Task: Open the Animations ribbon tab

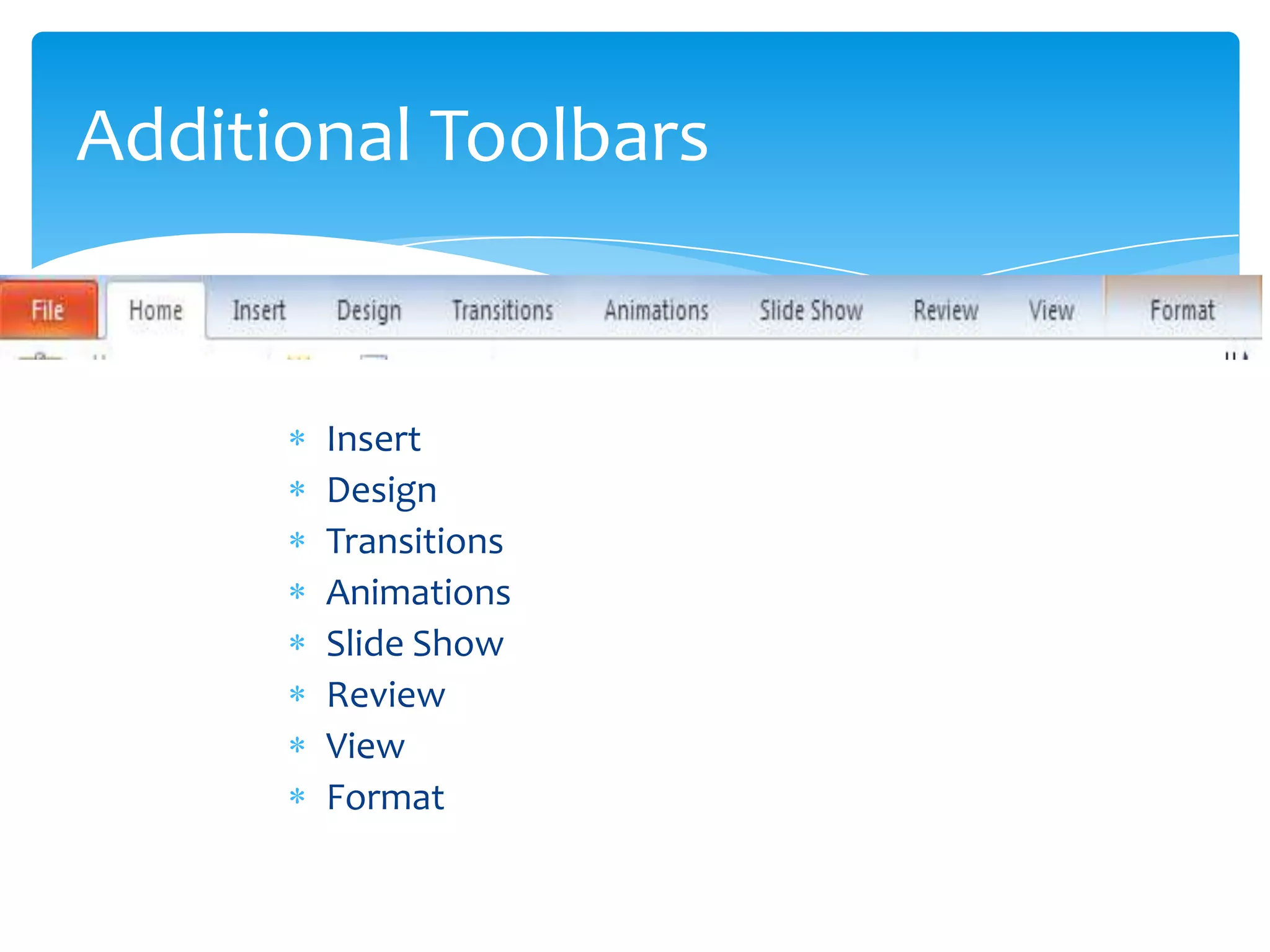Action: click(x=656, y=310)
